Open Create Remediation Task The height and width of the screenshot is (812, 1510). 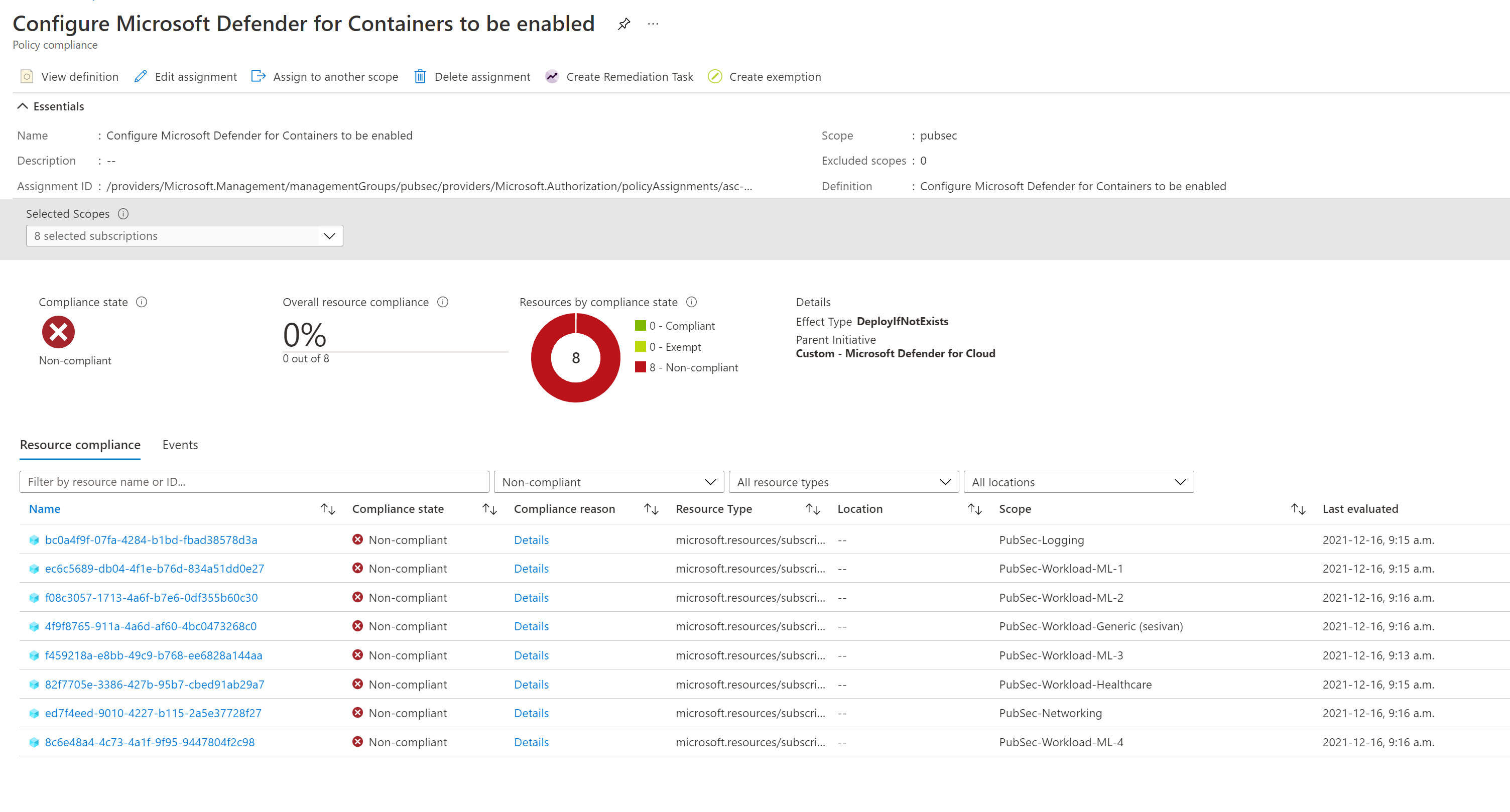[552, 76]
